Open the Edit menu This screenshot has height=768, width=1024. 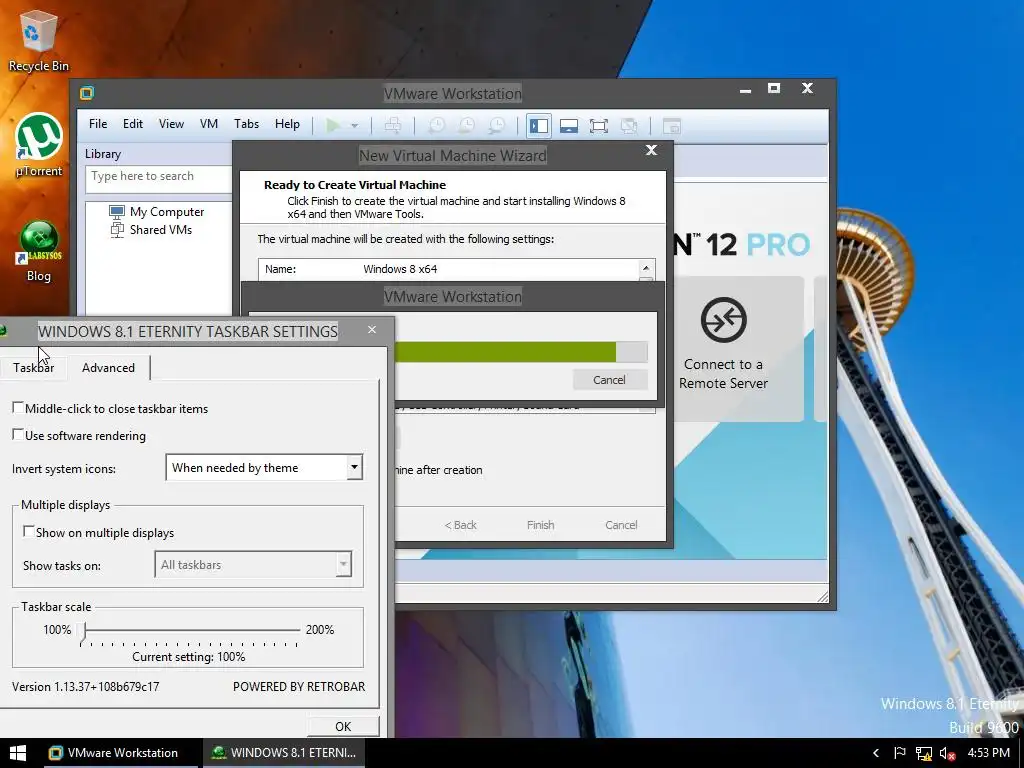click(x=133, y=124)
